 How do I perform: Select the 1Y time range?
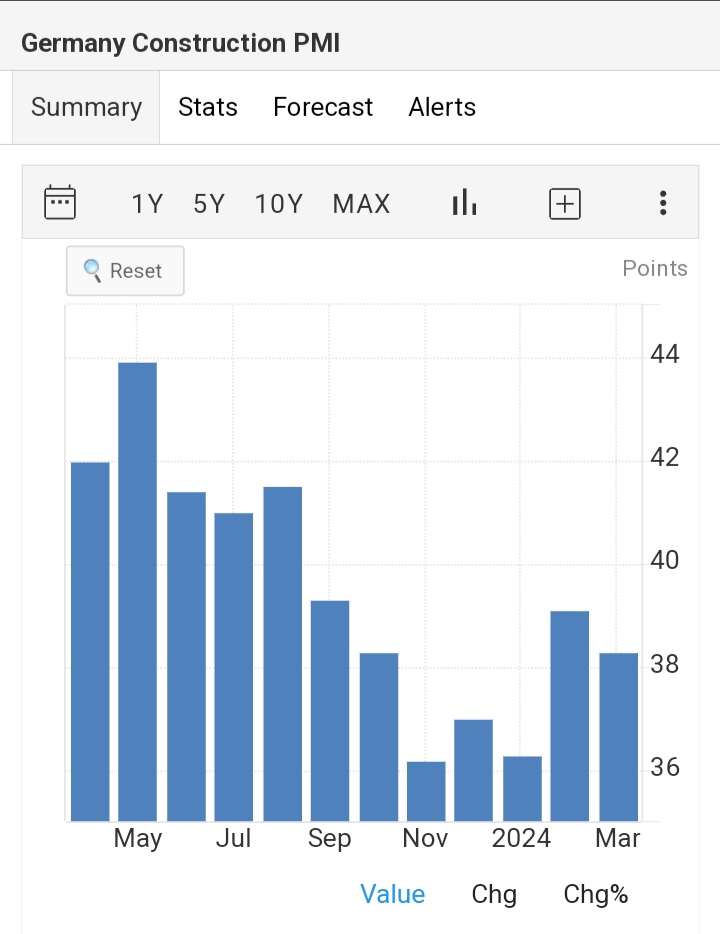[x=147, y=204]
